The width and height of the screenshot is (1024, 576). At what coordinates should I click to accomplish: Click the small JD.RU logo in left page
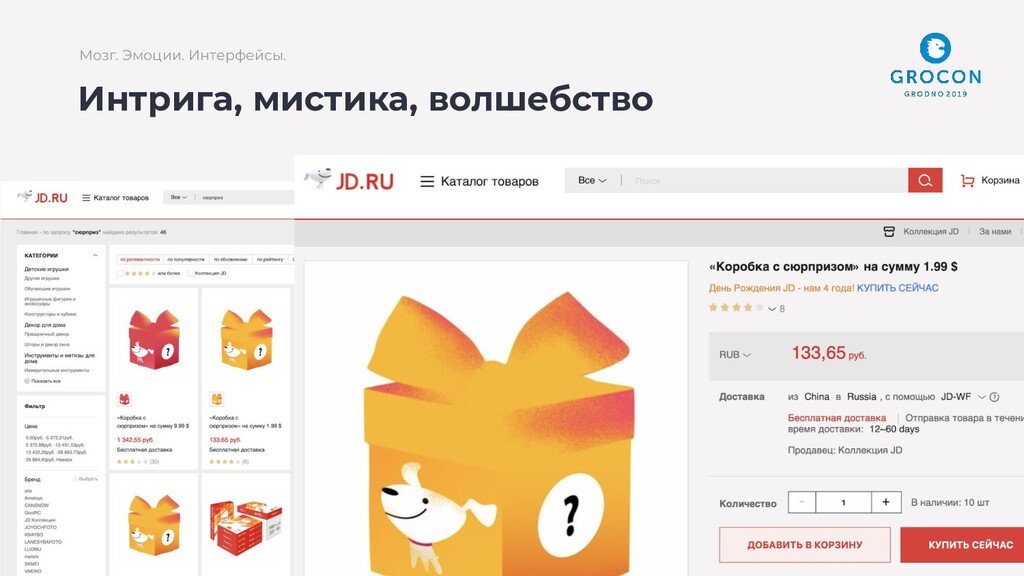[42, 197]
